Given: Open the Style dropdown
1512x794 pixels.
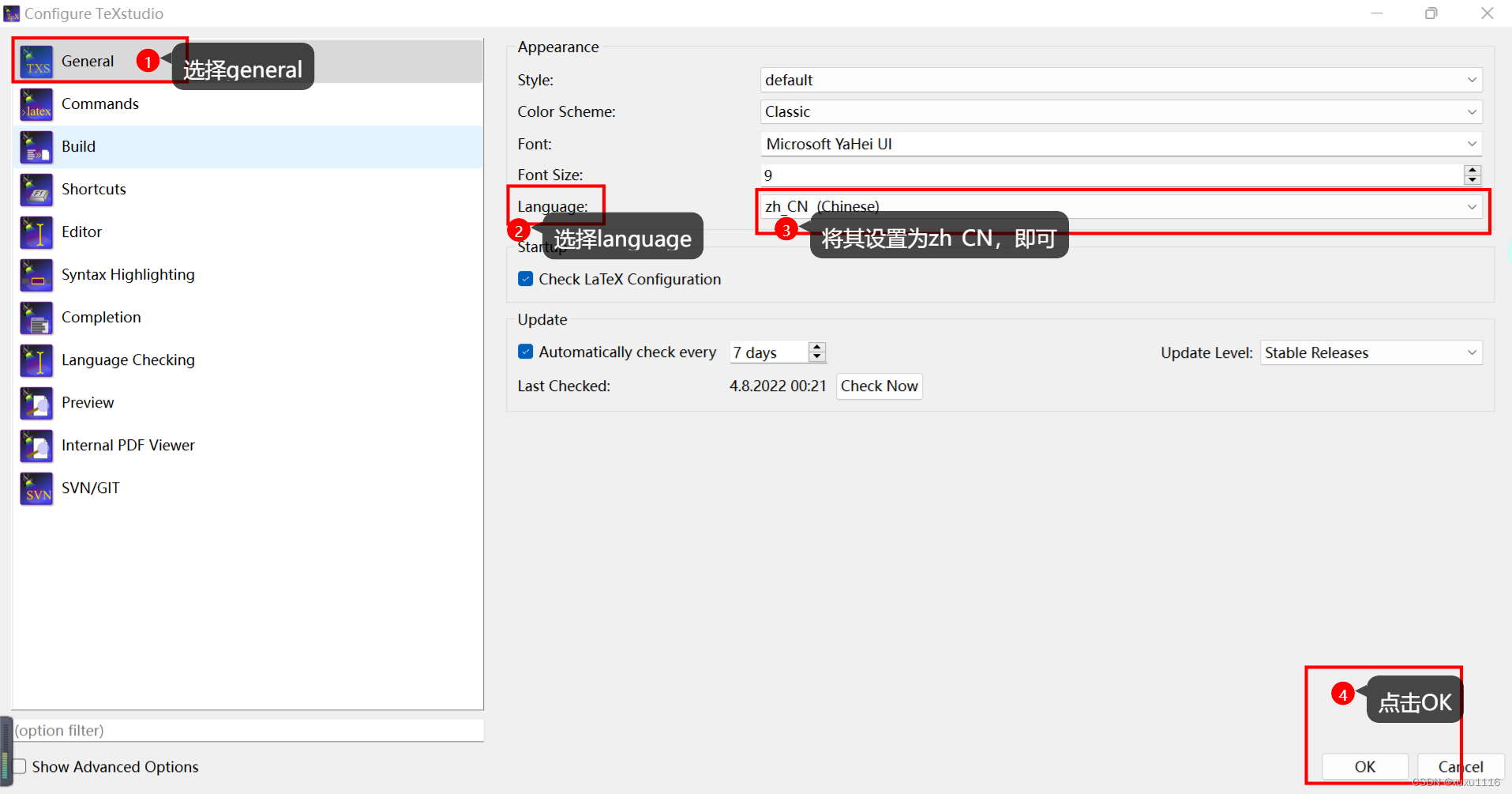Looking at the screenshot, I should pyautogui.click(x=1121, y=80).
